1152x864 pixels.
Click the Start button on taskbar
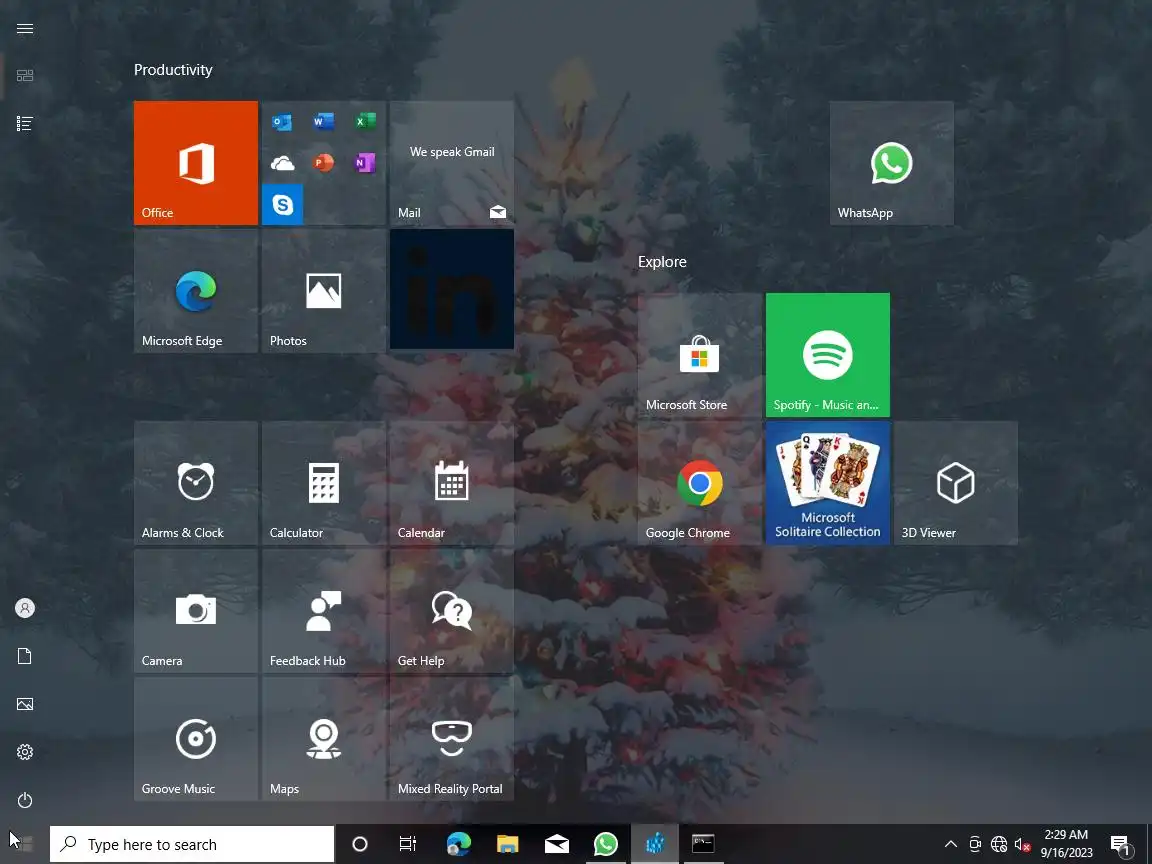24,844
